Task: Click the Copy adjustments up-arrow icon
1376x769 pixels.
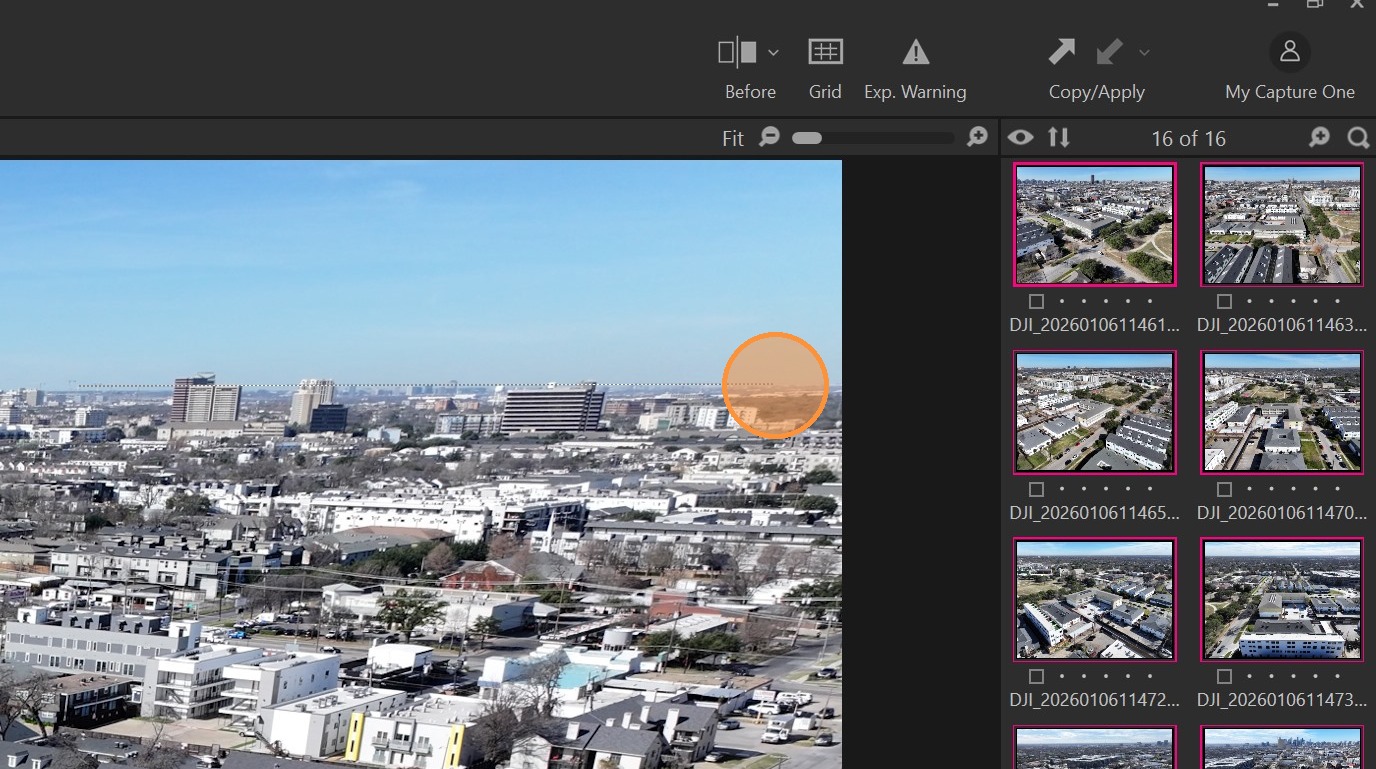Action: (x=1061, y=52)
